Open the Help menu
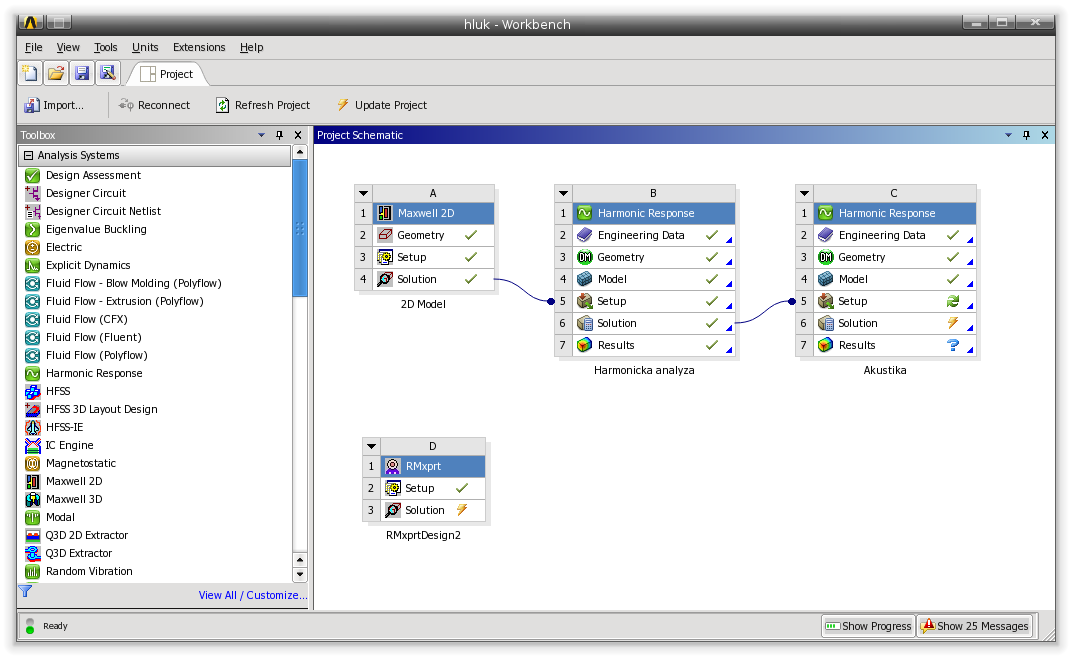The height and width of the screenshot is (658, 1072). point(252,47)
